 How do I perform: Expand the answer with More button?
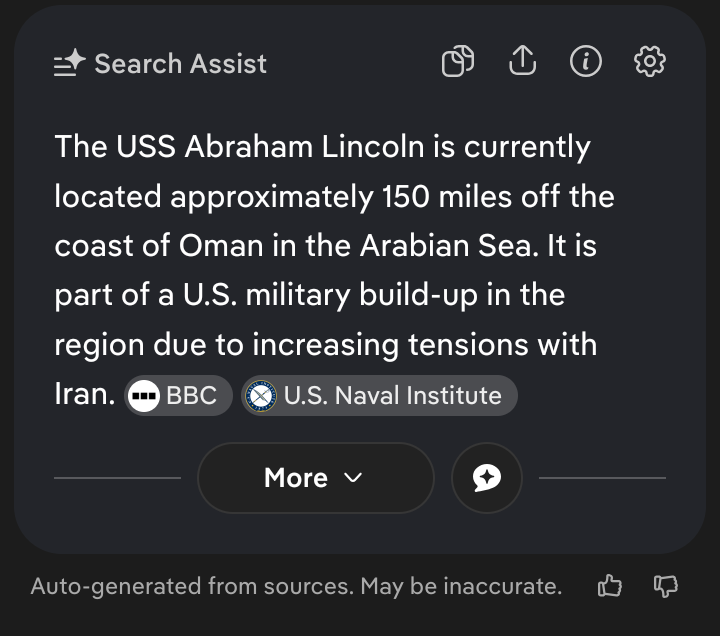(296, 478)
